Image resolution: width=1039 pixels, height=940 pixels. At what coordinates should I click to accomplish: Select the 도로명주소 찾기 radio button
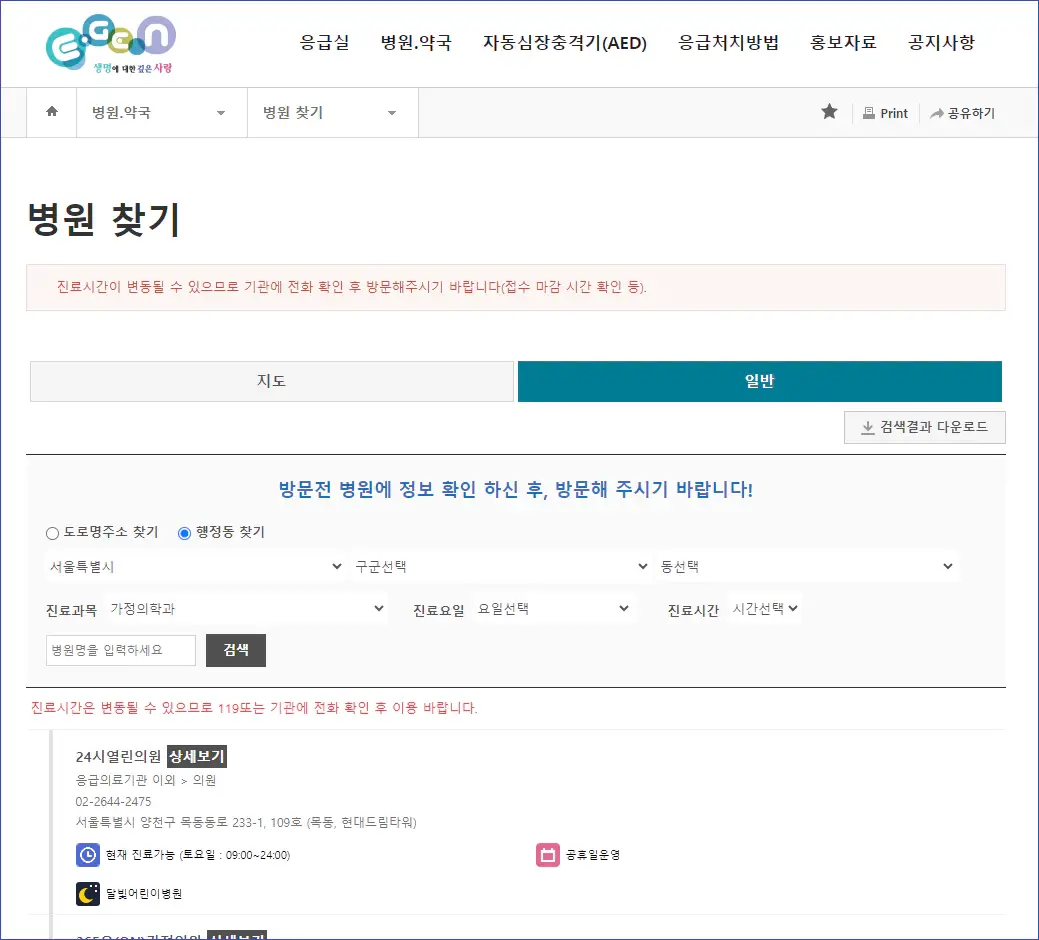click(52, 532)
